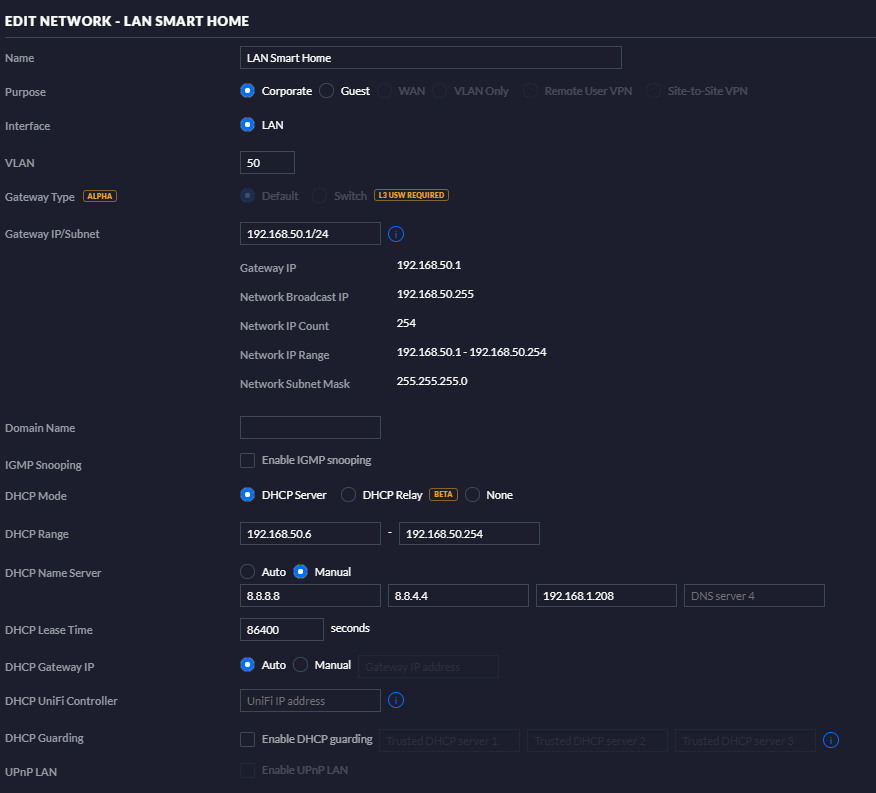This screenshot has width=876, height=793.
Task: Click the Network IP Range value
Action: coord(472,352)
